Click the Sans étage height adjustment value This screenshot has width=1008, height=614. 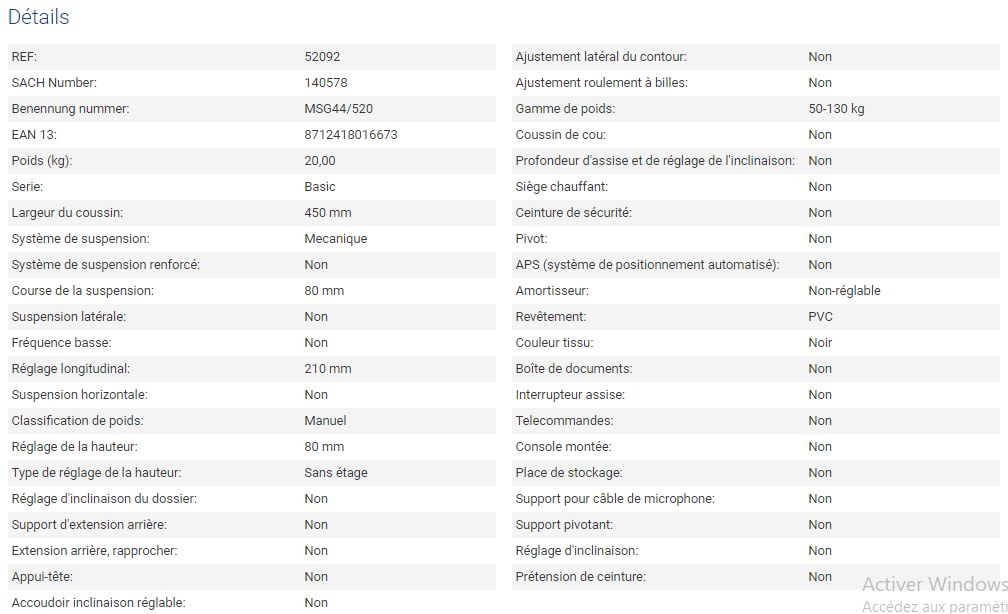(333, 473)
